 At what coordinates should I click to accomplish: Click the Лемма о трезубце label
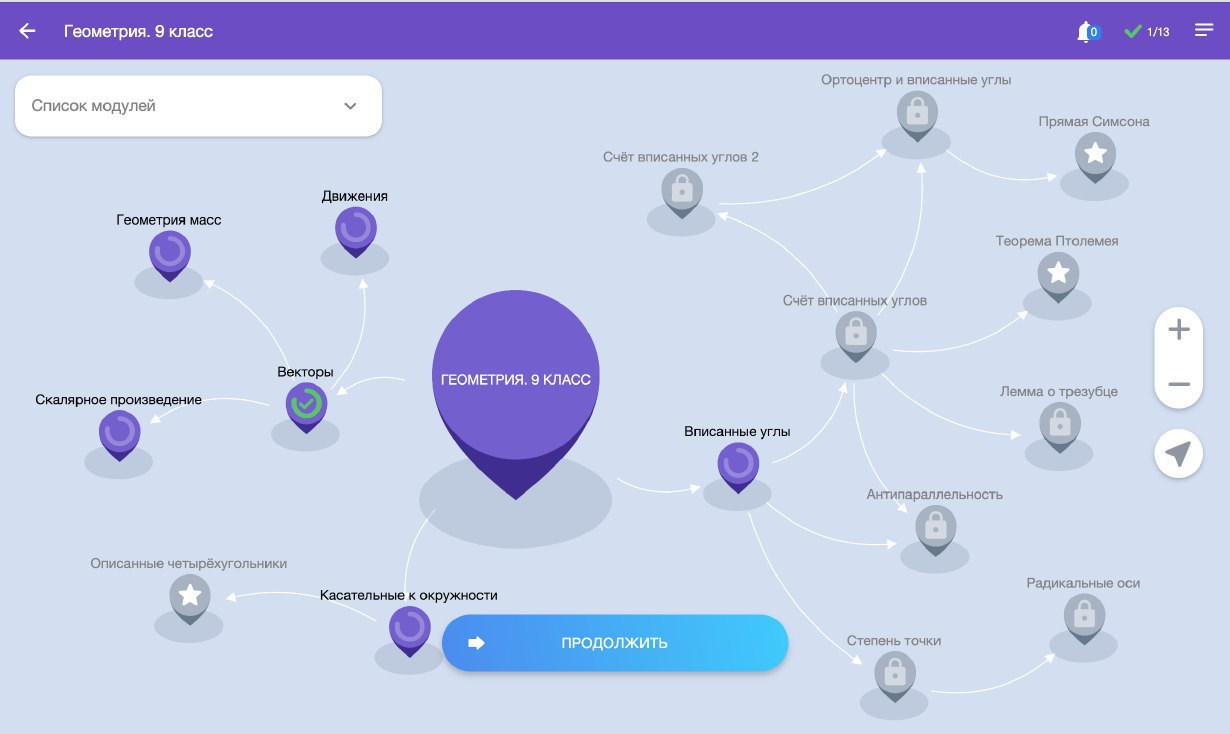[x=1059, y=392]
